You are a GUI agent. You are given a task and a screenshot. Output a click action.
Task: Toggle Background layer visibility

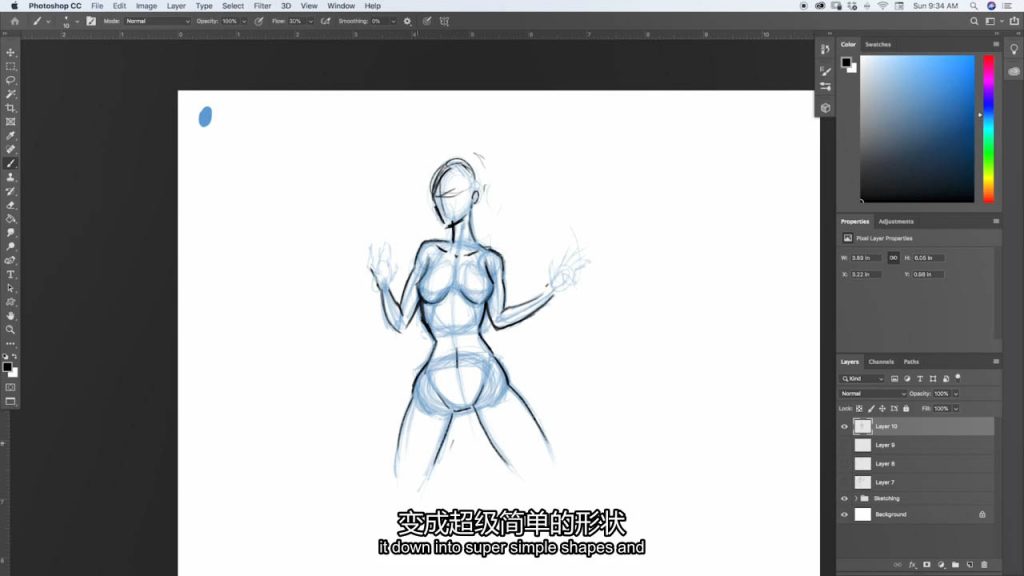(844, 514)
